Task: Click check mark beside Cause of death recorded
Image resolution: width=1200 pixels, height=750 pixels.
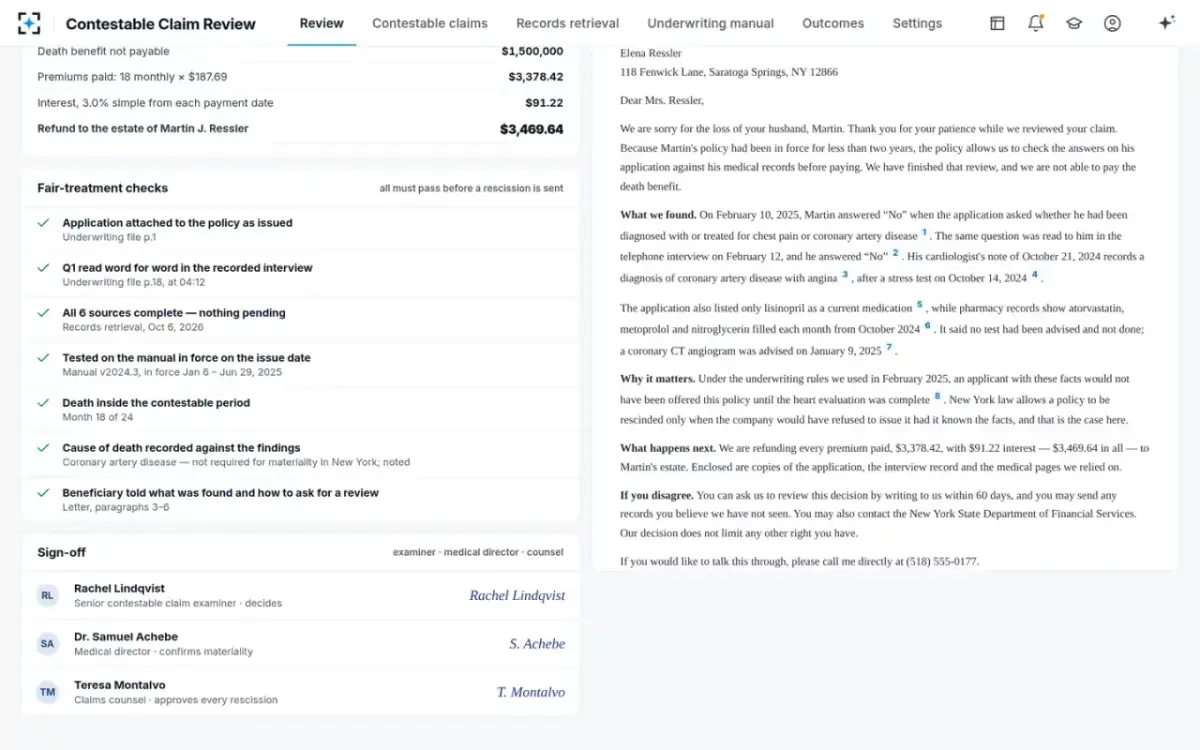Action: pos(43,448)
